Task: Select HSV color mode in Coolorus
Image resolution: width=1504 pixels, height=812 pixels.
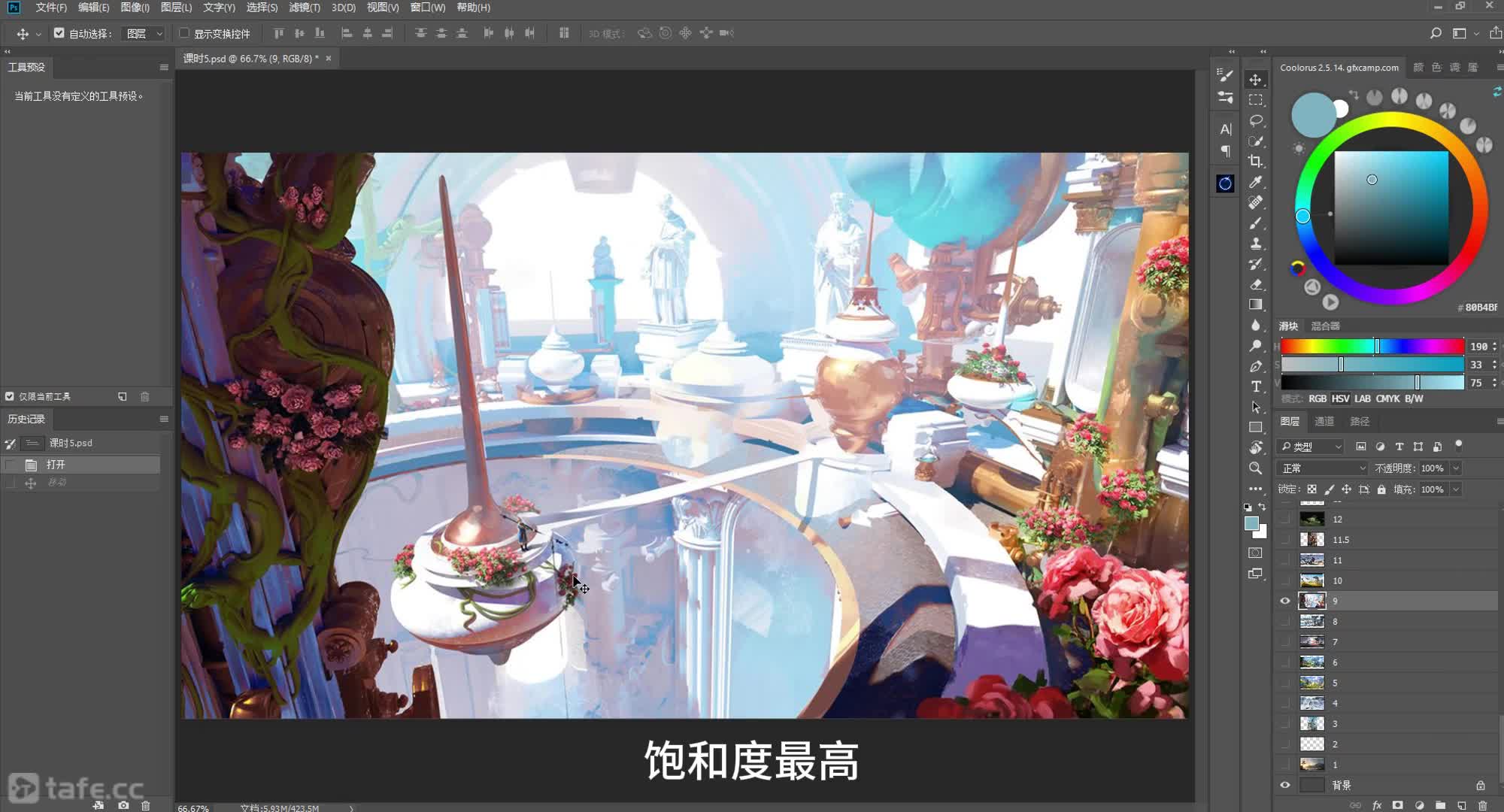Action: tap(1340, 398)
